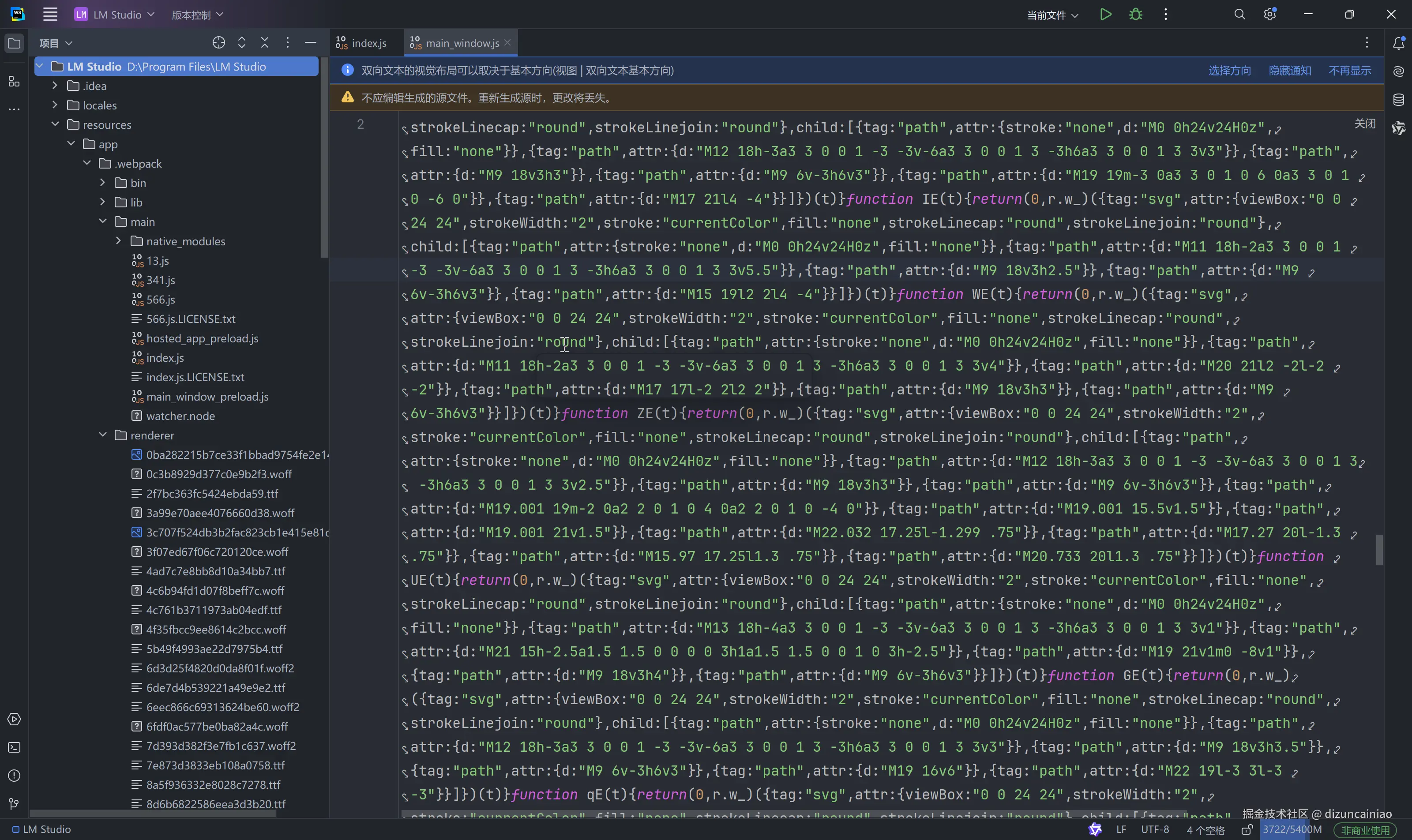Open the 当前文件 run configuration dropdown
Image resolution: width=1412 pixels, height=840 pixels.
(x=1052, y=15)
